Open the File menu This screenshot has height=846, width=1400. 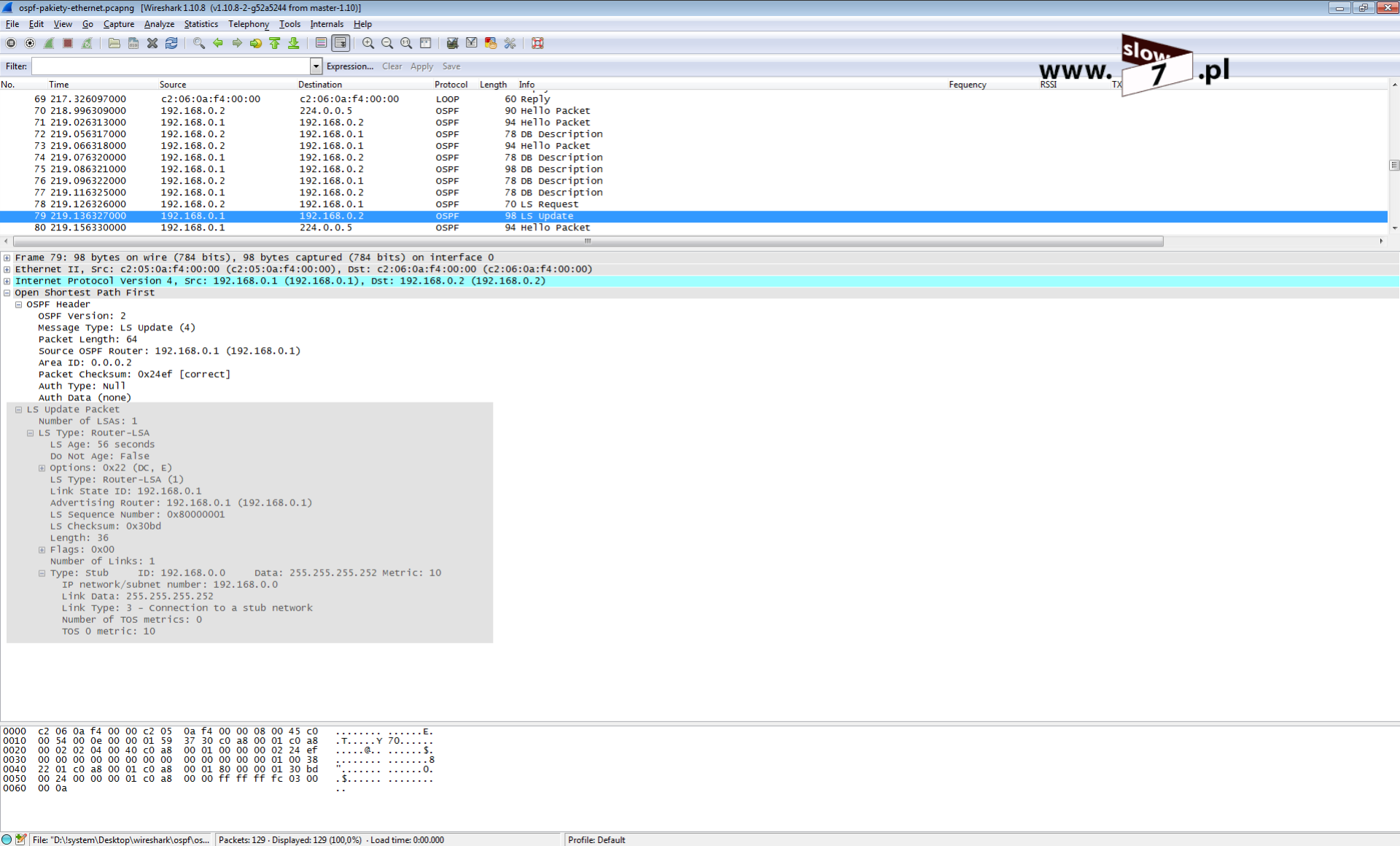pos(12,24)
